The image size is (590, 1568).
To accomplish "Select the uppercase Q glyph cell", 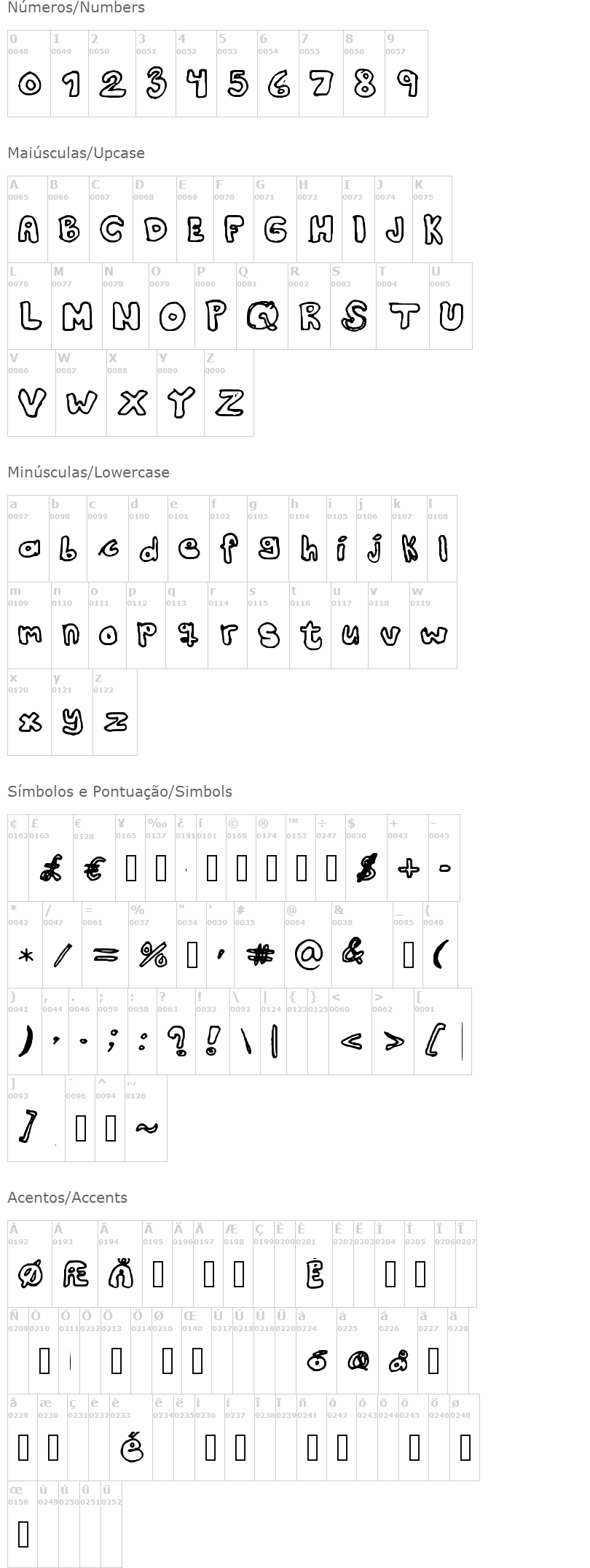I will (261, 306).
